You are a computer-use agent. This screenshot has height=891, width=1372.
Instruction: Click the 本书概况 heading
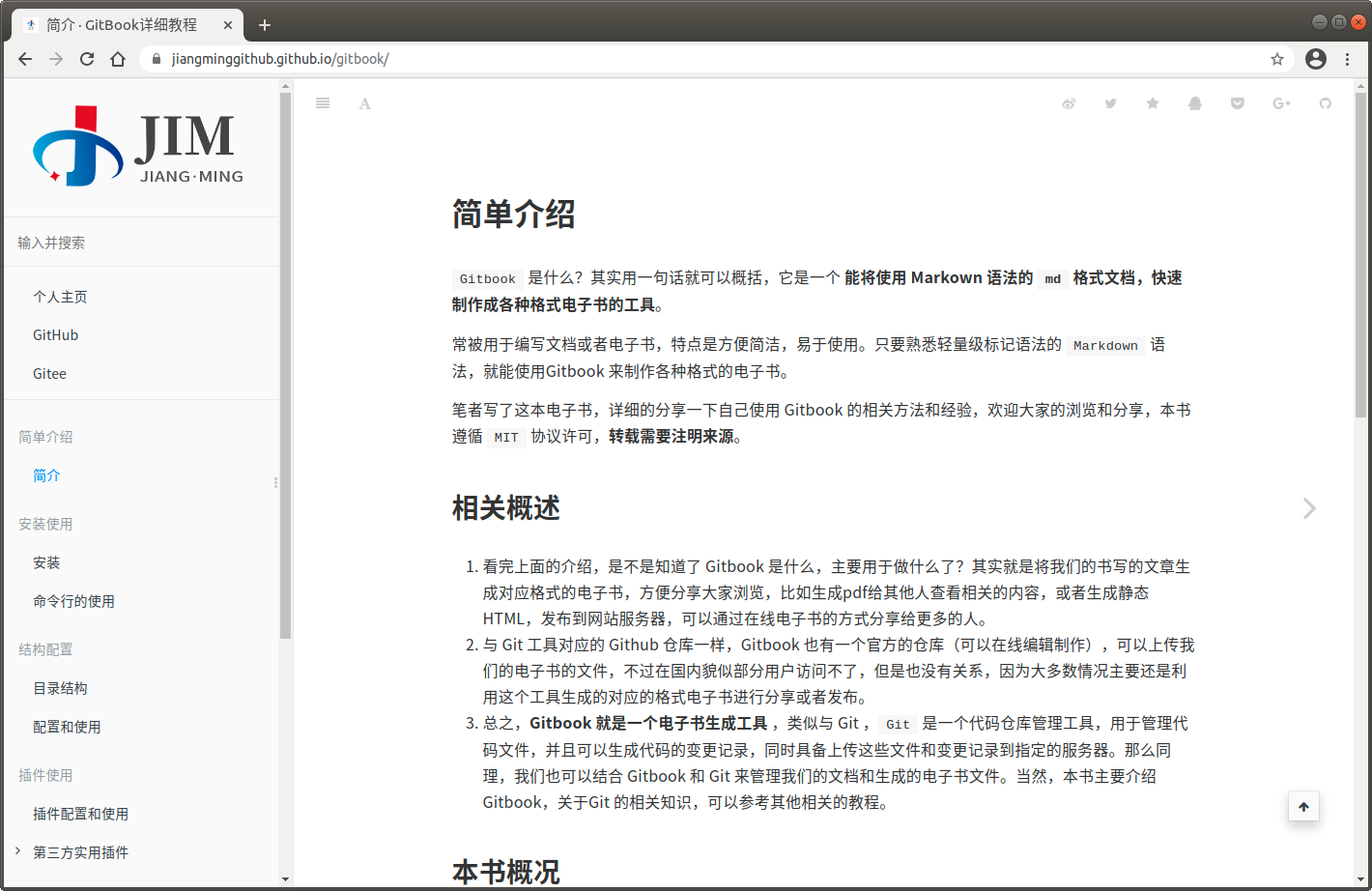pos(505,872)
